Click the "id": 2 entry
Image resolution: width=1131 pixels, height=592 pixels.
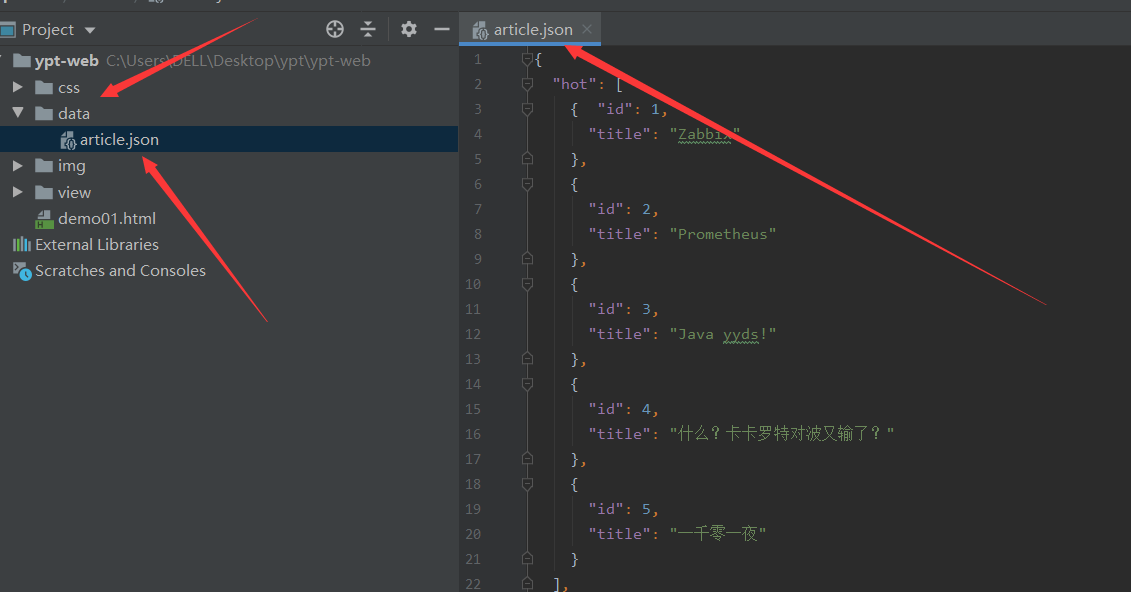coord(623,209)
